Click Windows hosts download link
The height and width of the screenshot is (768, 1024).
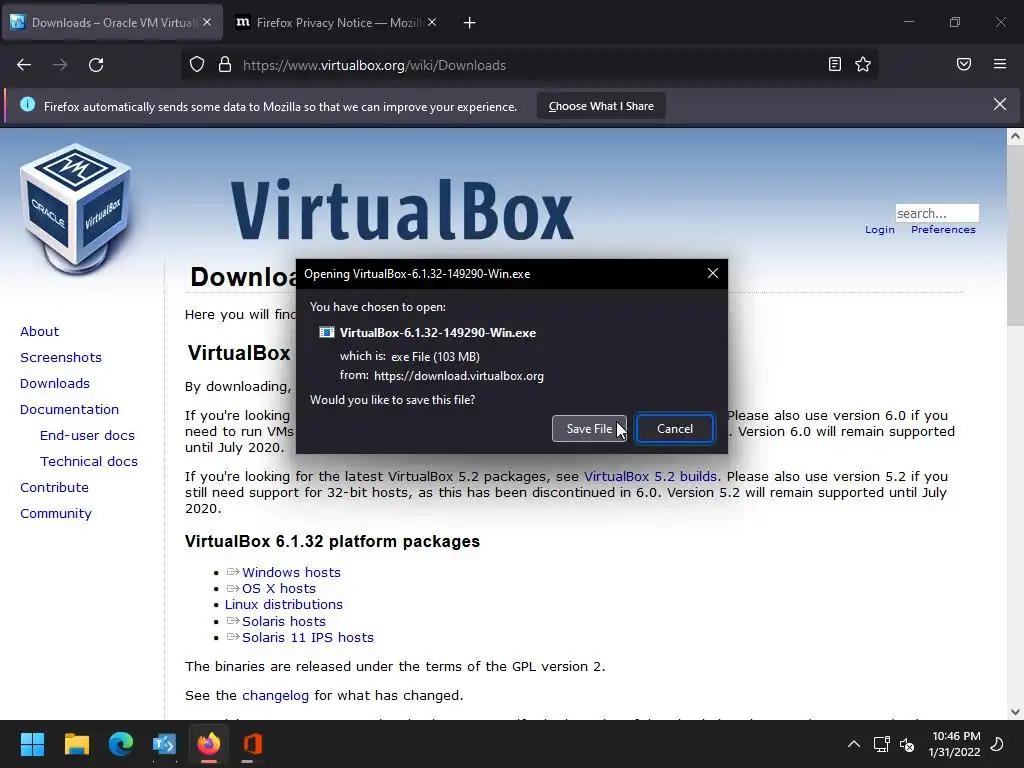coord(291,572)
